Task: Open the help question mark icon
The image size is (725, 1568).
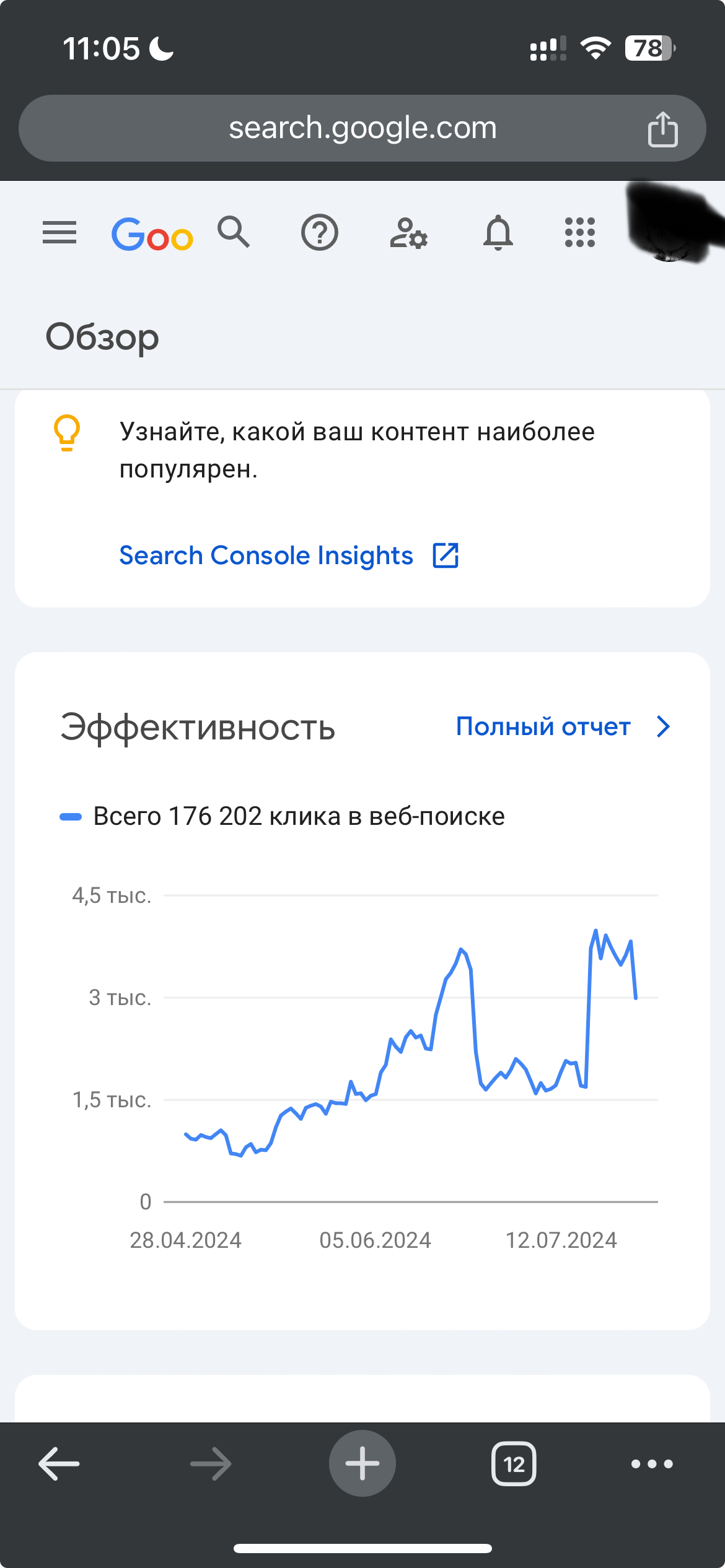Action: click(320, 233)
